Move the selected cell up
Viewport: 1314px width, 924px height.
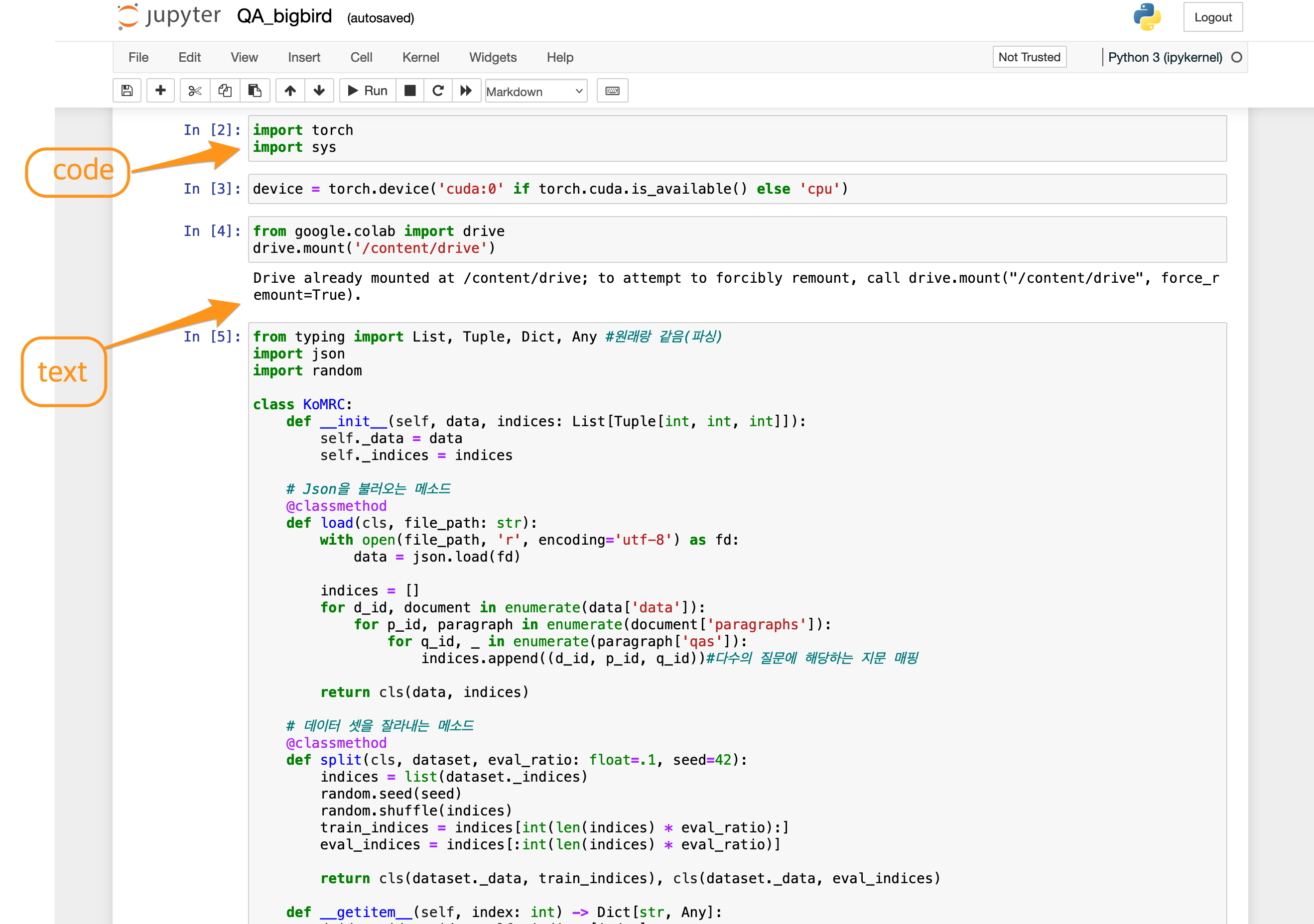[290, 91]
